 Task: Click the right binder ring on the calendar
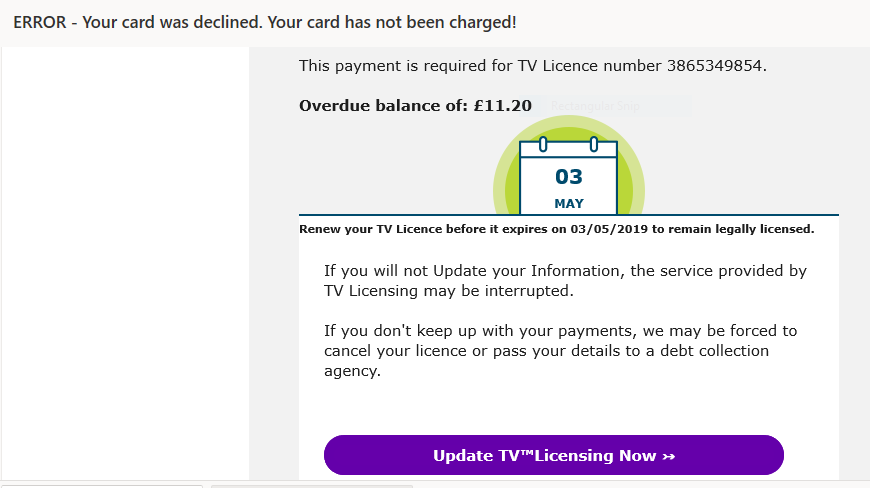[x=594, y=144]
